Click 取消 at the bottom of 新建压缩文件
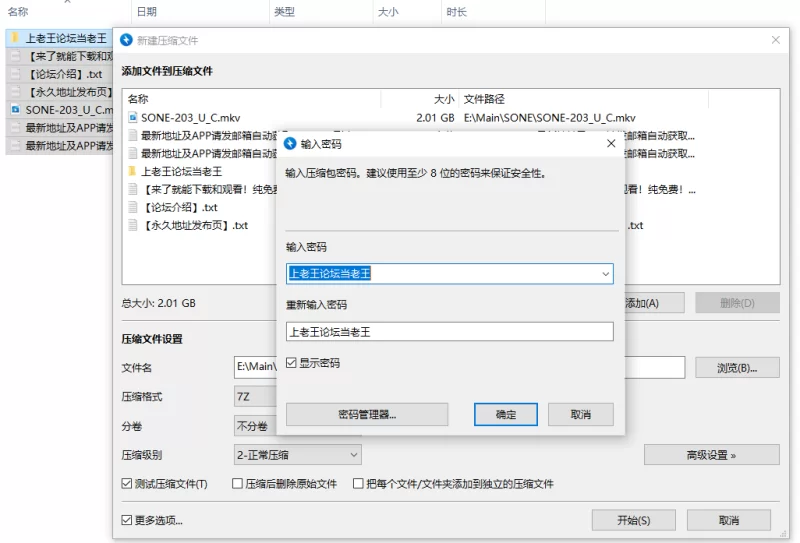The width and height of the screenshot is (800, 543). click(729, 520)
